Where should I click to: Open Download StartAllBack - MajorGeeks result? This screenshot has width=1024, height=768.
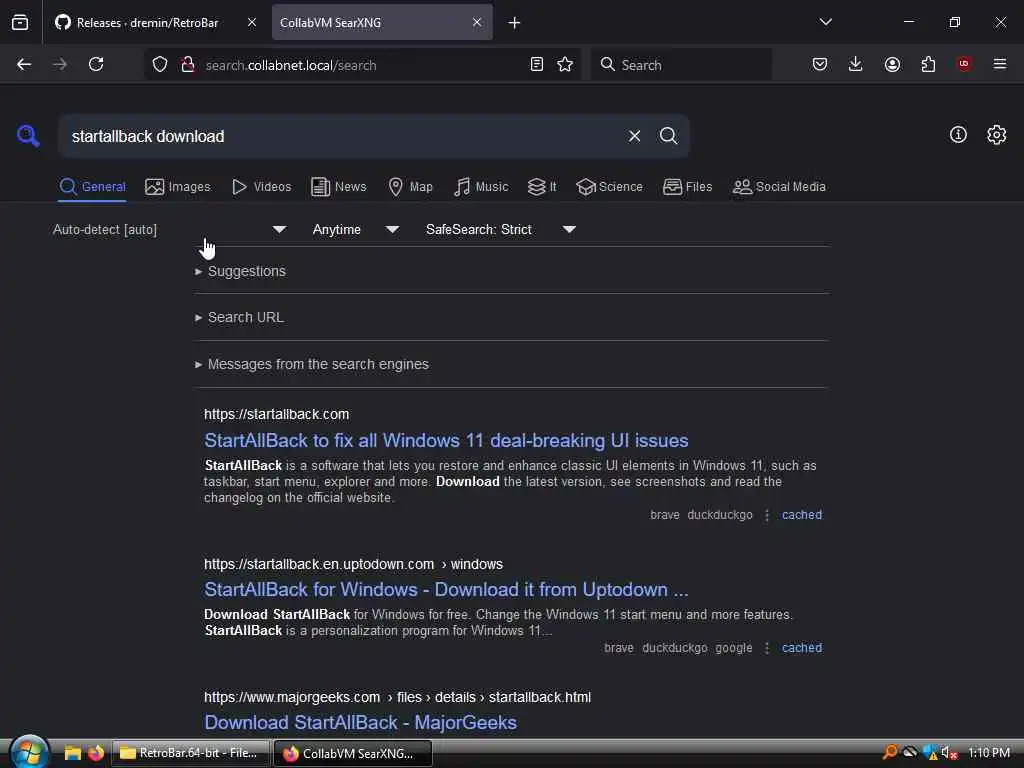pyautogui.click(x=360, y=722)
